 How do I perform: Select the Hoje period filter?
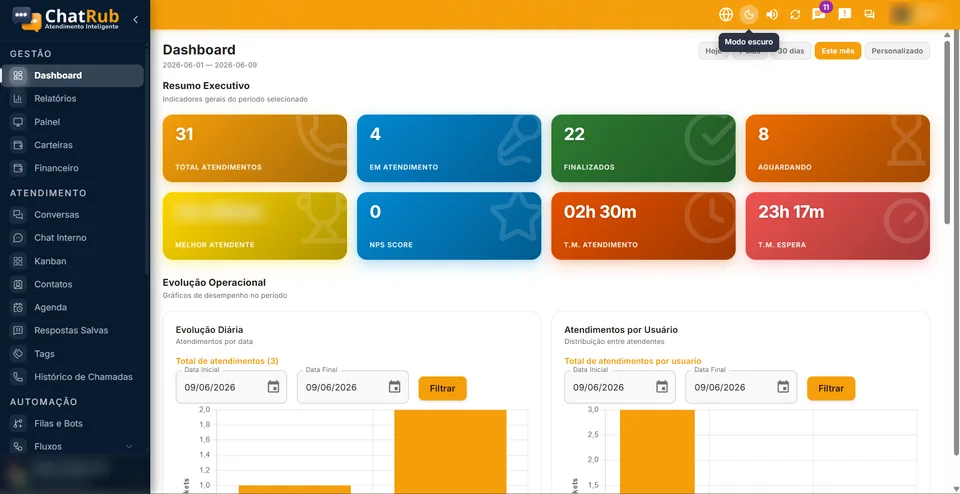713,51
